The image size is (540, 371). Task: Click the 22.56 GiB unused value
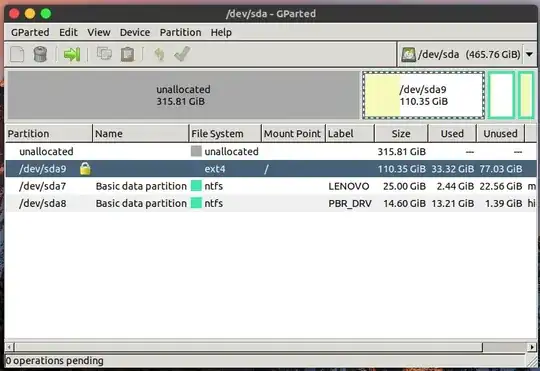point(501,186)
